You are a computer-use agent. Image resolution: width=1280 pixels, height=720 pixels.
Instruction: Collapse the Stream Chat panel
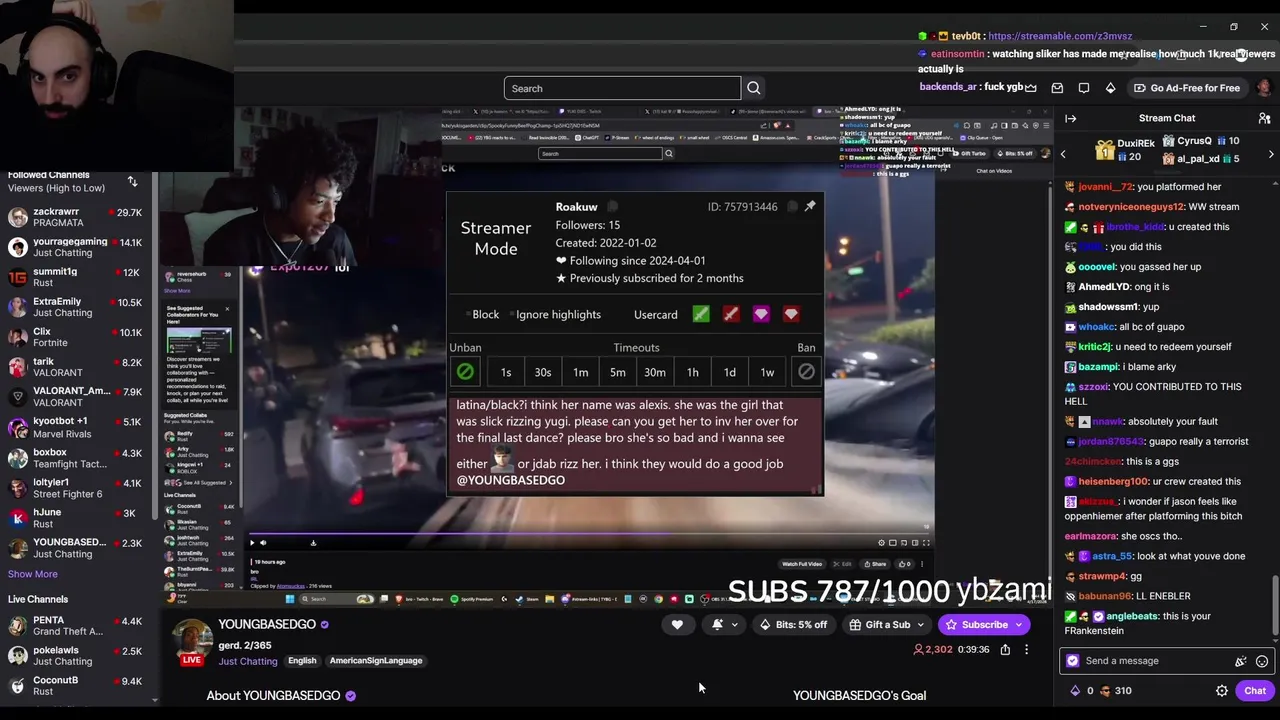coord(1071,118)
